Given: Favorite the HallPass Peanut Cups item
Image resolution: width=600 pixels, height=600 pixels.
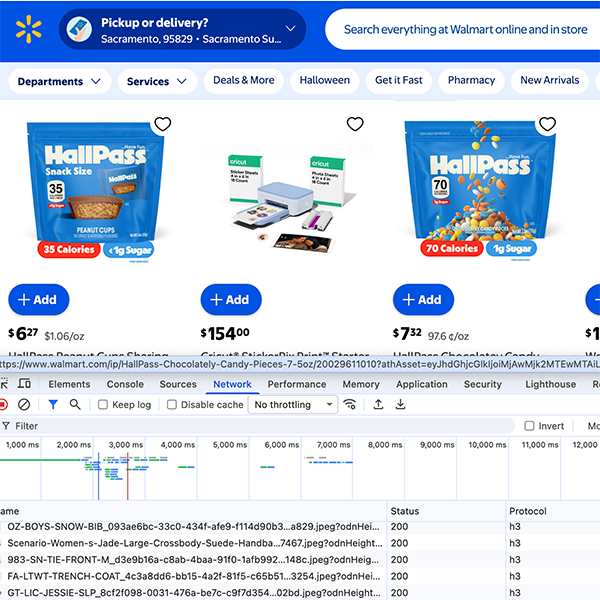Looking at the screenshot, I should coord(163,124).
